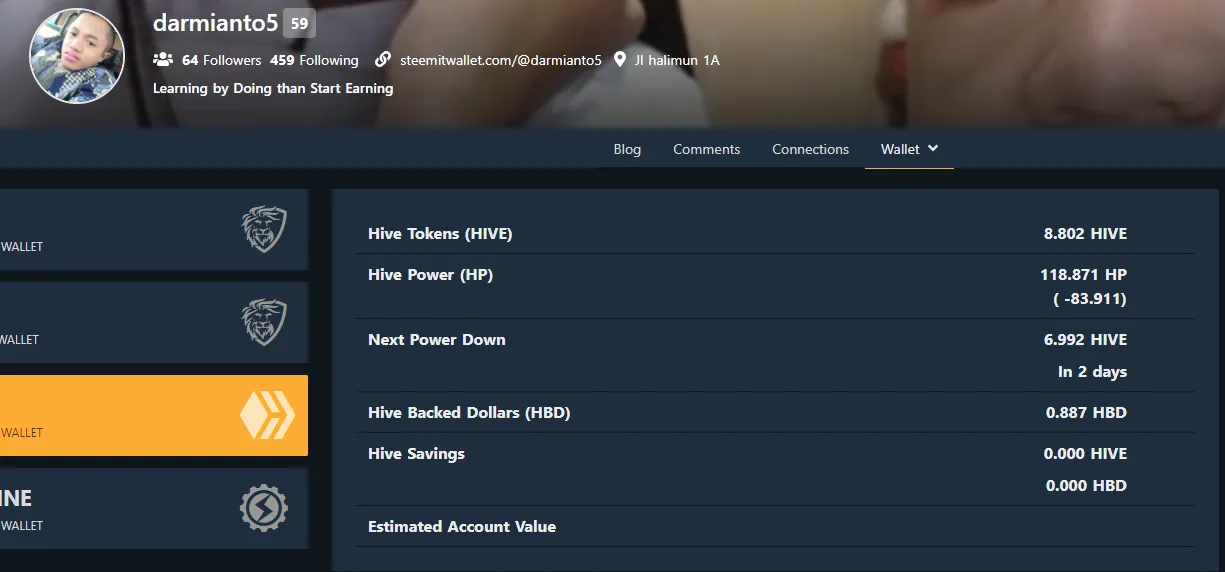Open the 64 Followers list

click(x=222, y=60)
